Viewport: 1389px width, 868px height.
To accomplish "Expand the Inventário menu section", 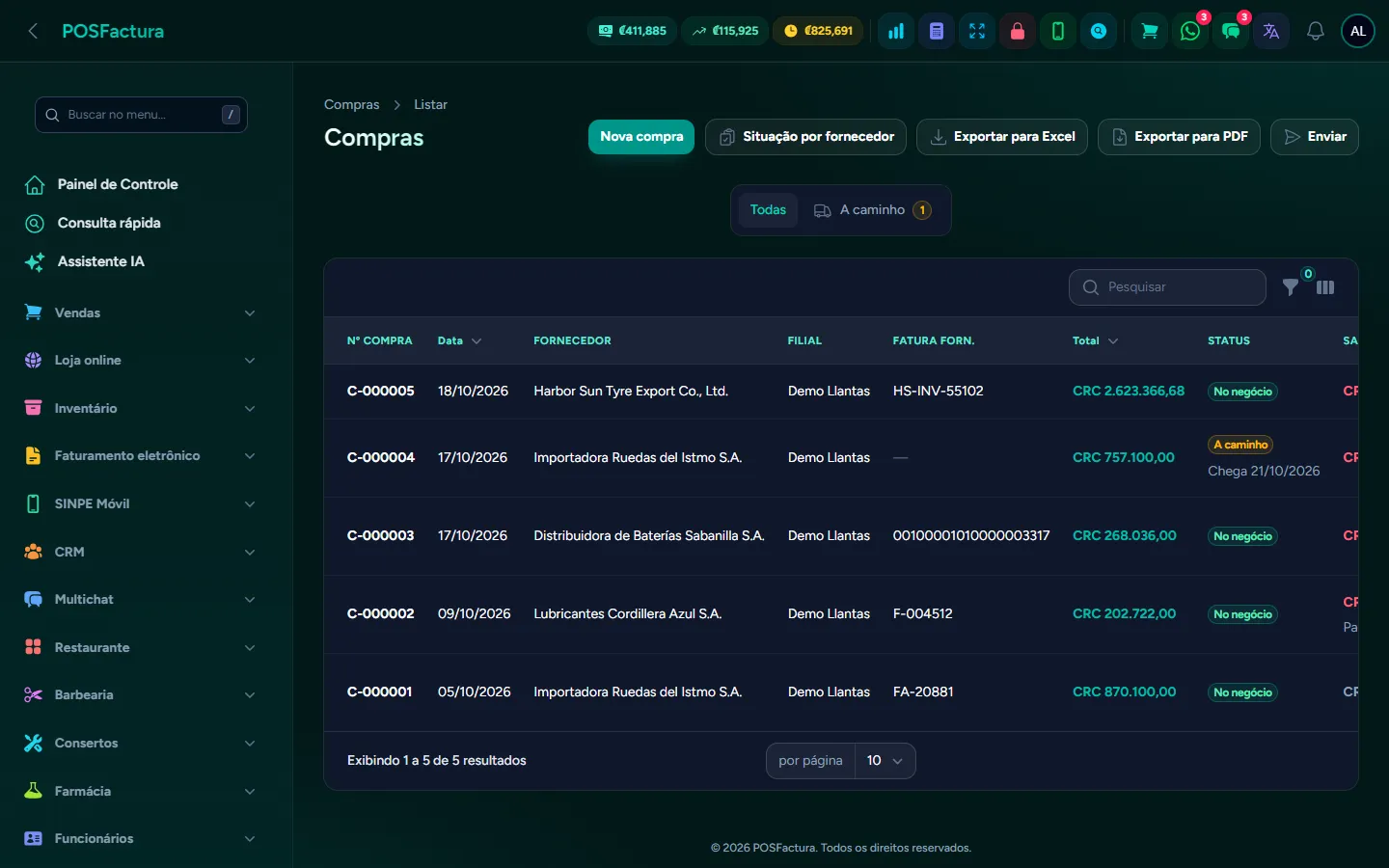I will point(141,408).
